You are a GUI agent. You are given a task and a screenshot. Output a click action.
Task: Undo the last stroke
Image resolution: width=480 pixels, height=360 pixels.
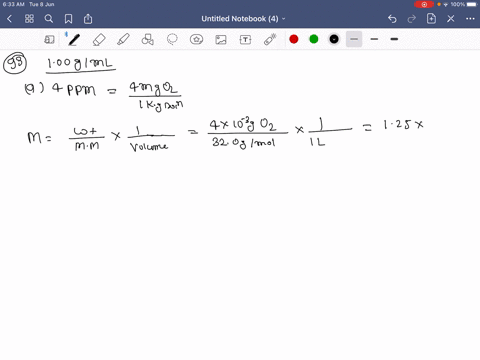coord(392,19)
